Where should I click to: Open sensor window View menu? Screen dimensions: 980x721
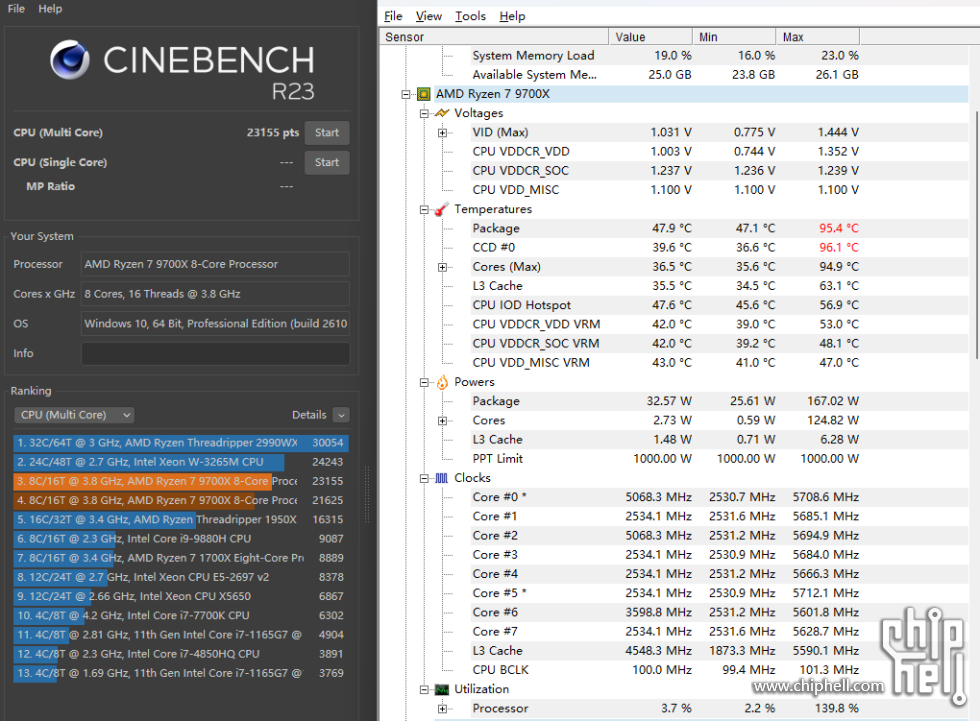tap(429, 16)
